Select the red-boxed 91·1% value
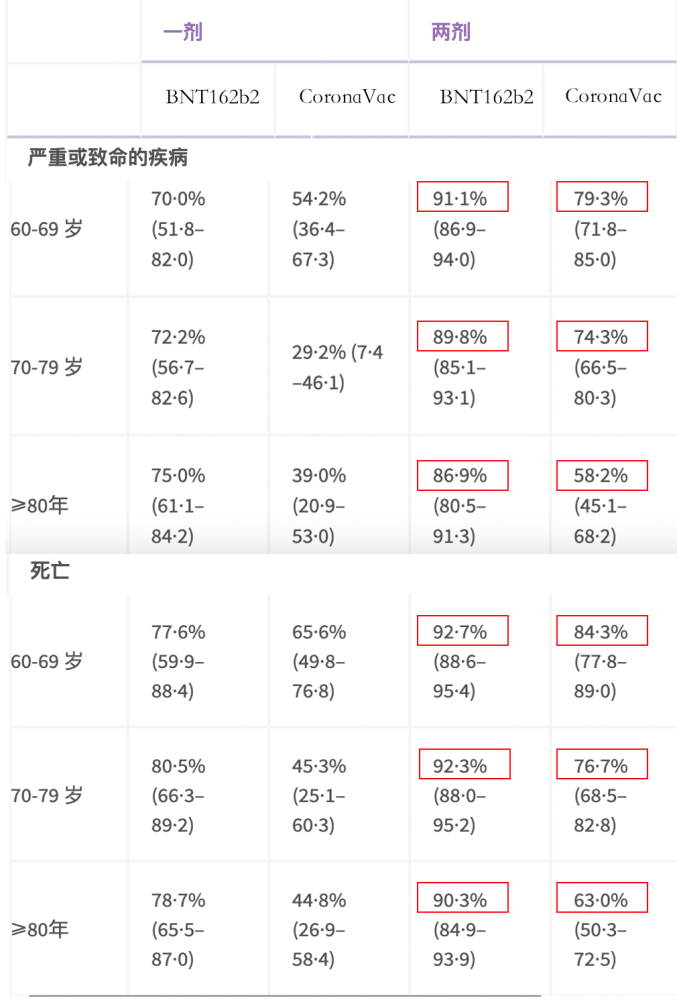Viewport: 677px width, 1000px height. point(462,198)
